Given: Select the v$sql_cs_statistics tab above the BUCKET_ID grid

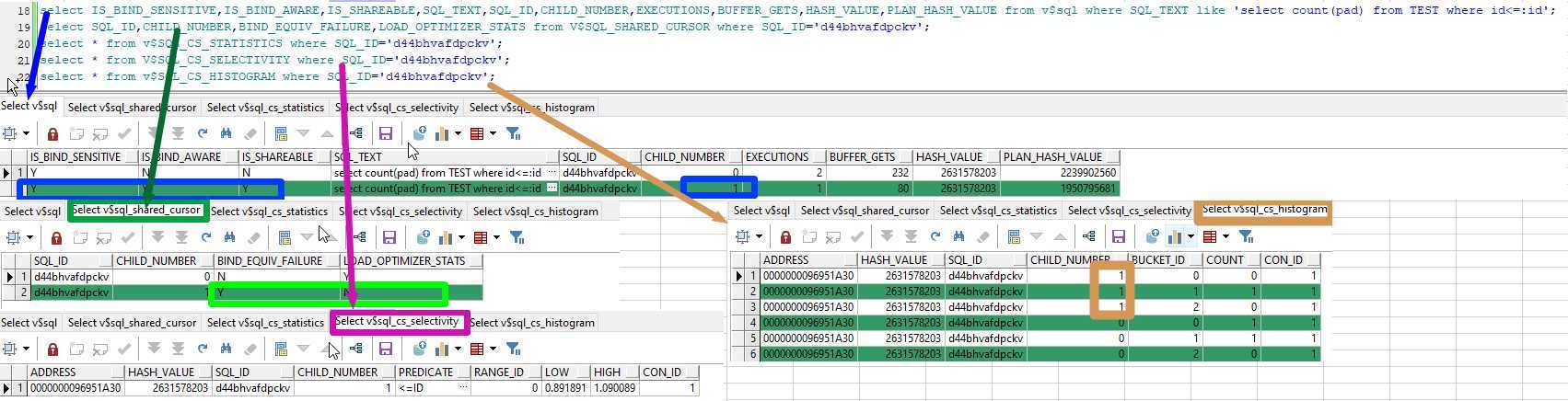Looking at the screenshot, I should tap(998, 211).
